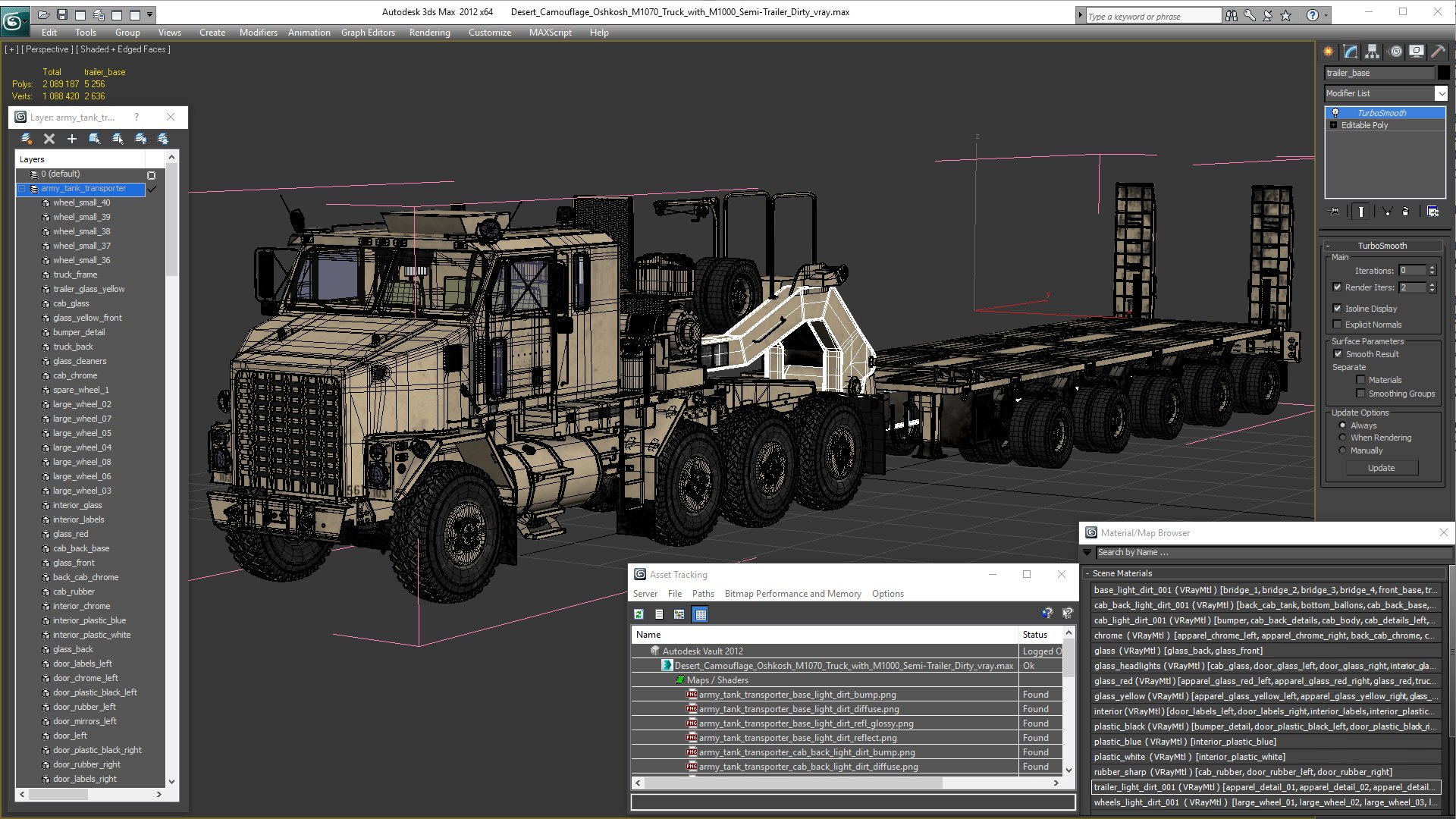1456x819 pixels.
Task: Open the Rendering menu
Action: (x=429, y=33)
